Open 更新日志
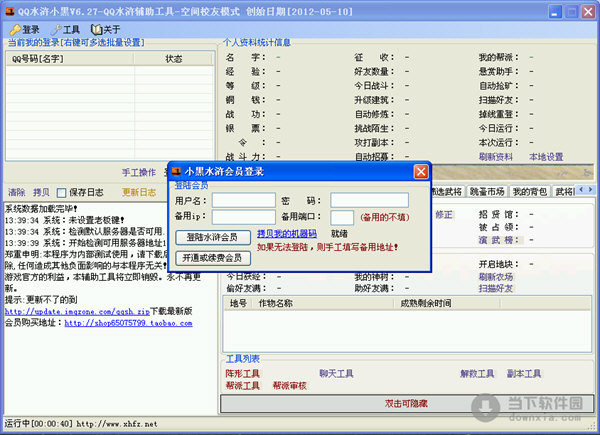 139,192
